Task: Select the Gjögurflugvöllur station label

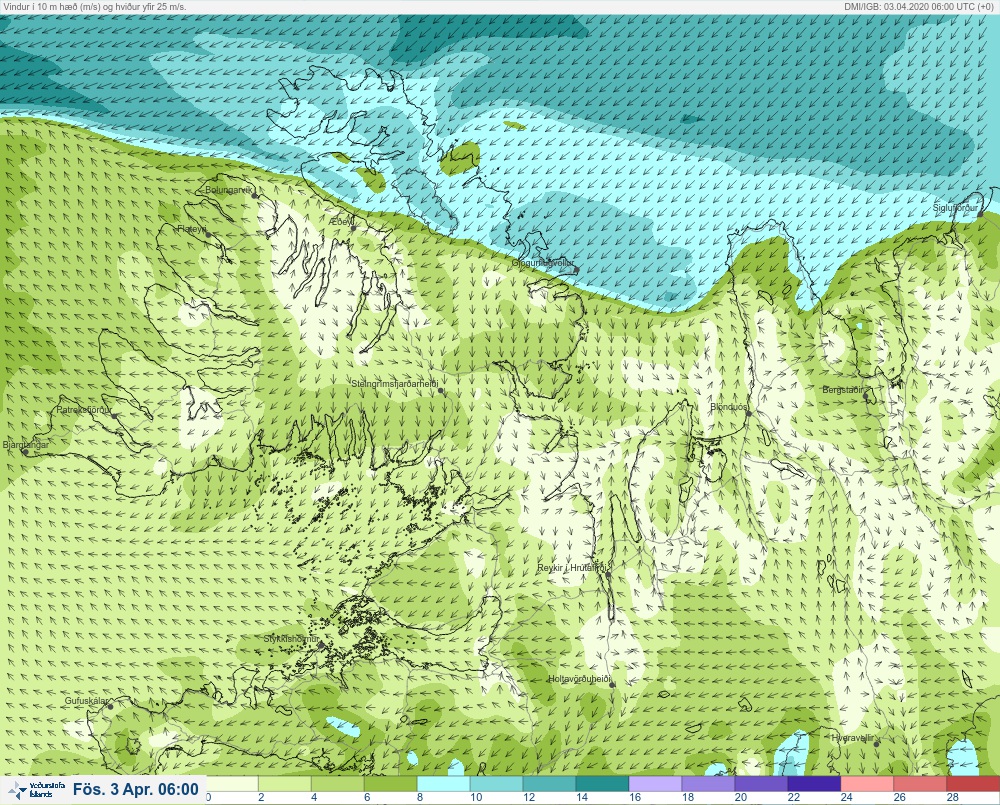Action: tap(543, 263)
